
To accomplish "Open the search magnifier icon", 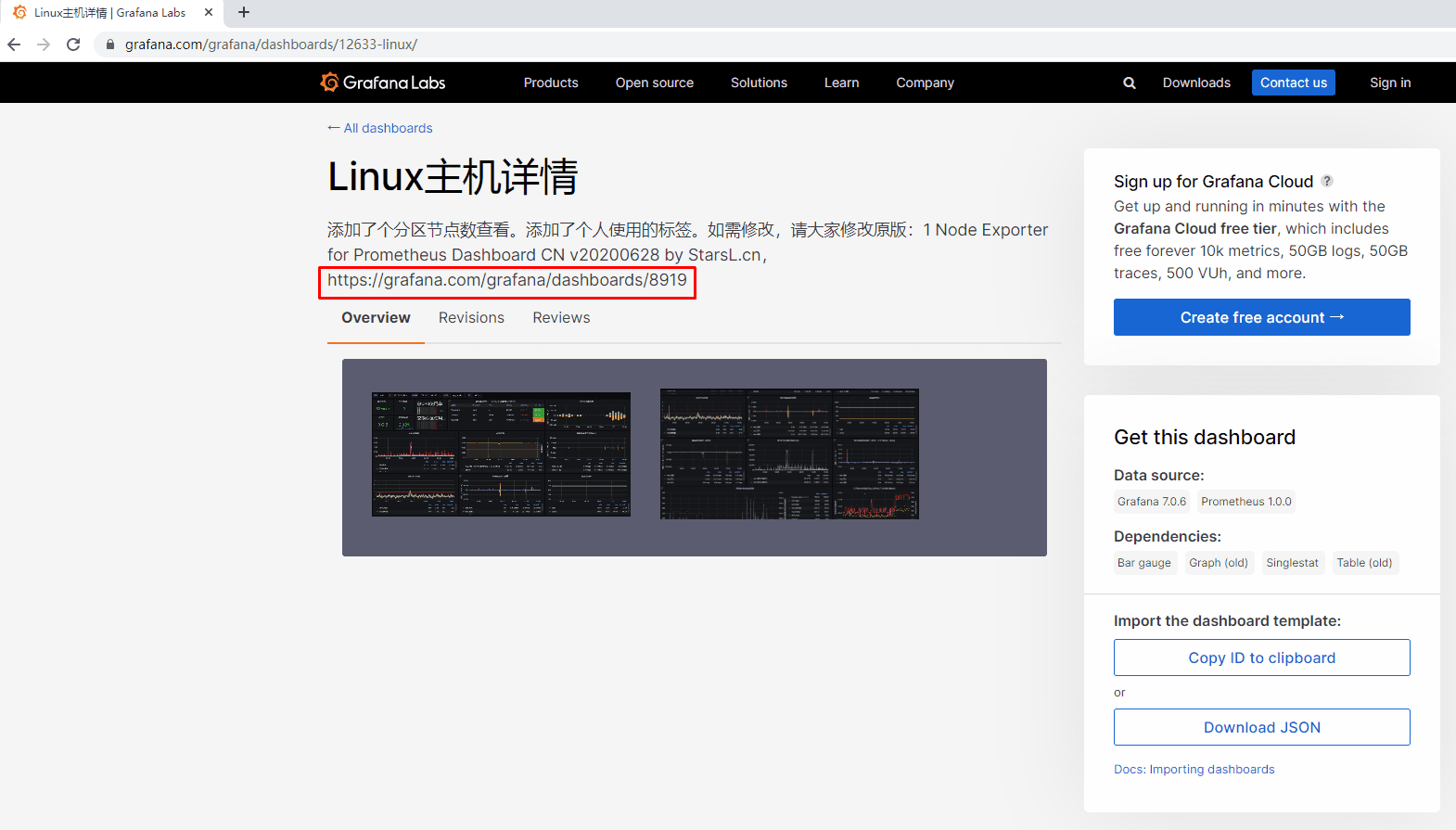I will (1130, 83).
